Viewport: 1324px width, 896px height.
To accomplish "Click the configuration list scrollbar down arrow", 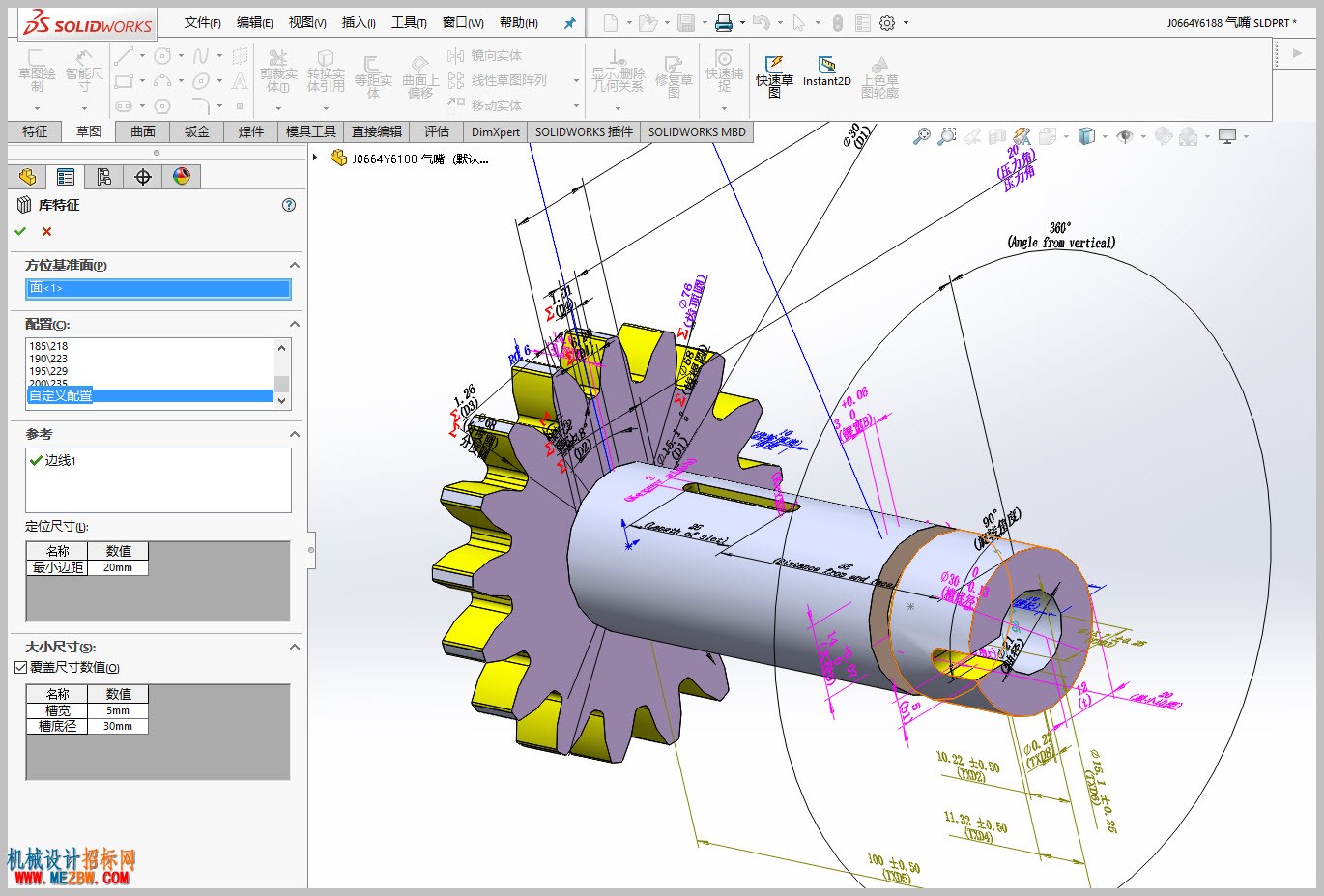I will 282,400.
